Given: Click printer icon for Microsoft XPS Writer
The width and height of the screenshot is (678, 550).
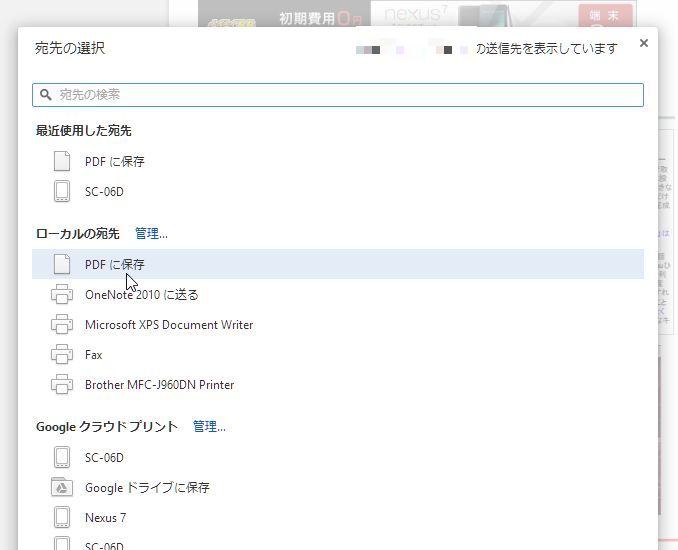Looking at the screenshot, I should point(62,324).
